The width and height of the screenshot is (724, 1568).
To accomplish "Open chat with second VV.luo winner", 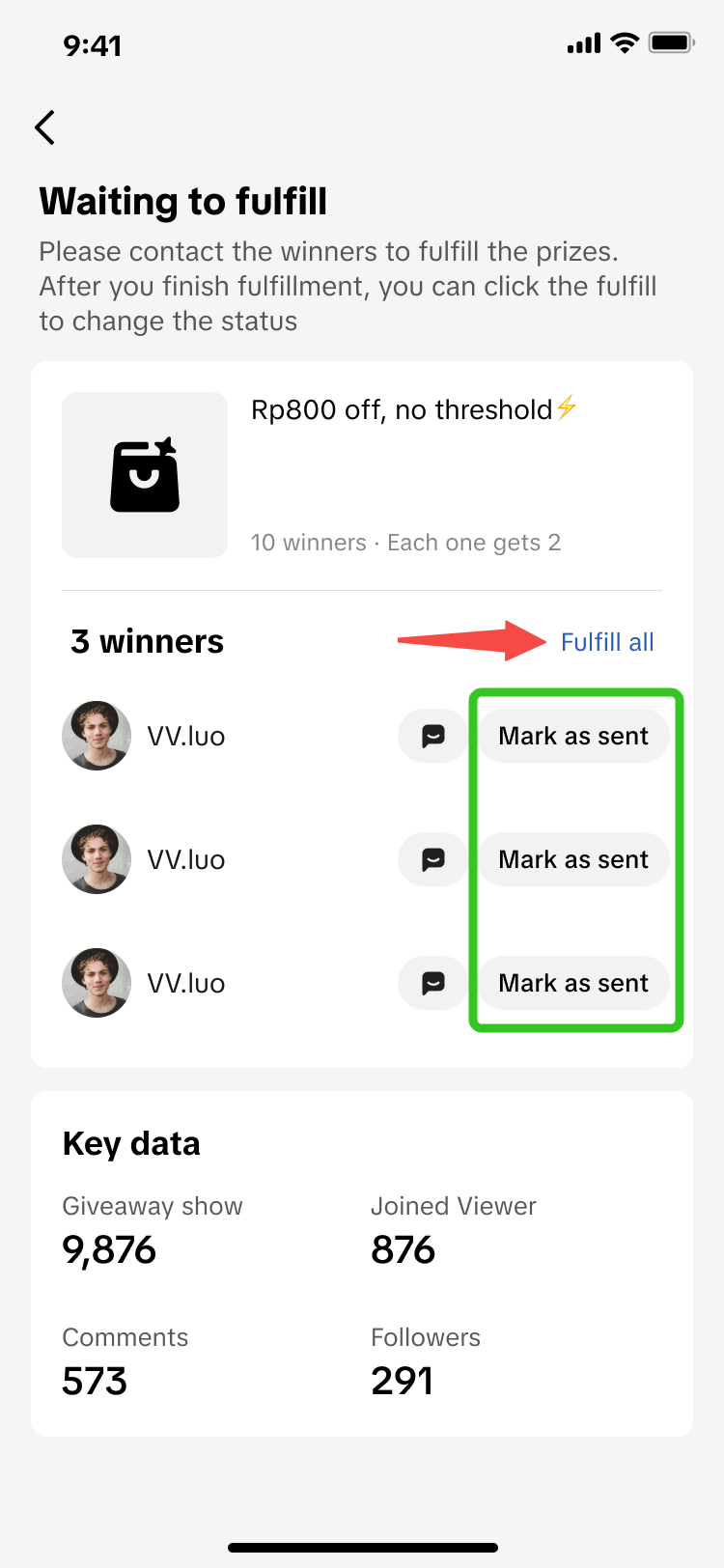I will (432, 859).
